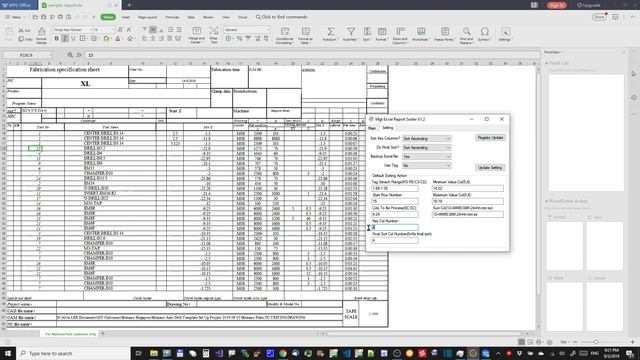Open Conditional Formatting tool
The image size is (640, 360).
[x=285, y=32]
